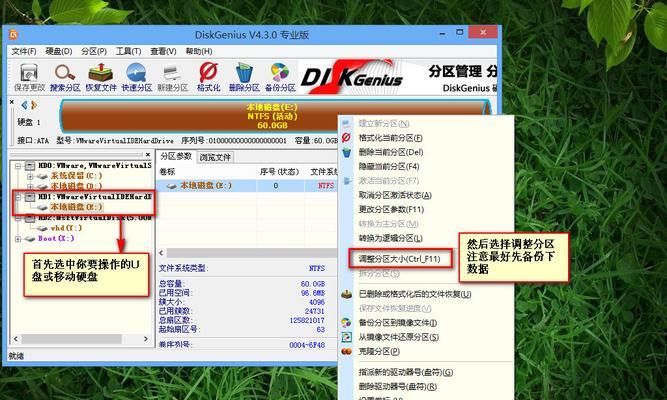Click right arrow of tree pane horizontal scrollbar
Screen dimensions: 667x400
point(146,339)
